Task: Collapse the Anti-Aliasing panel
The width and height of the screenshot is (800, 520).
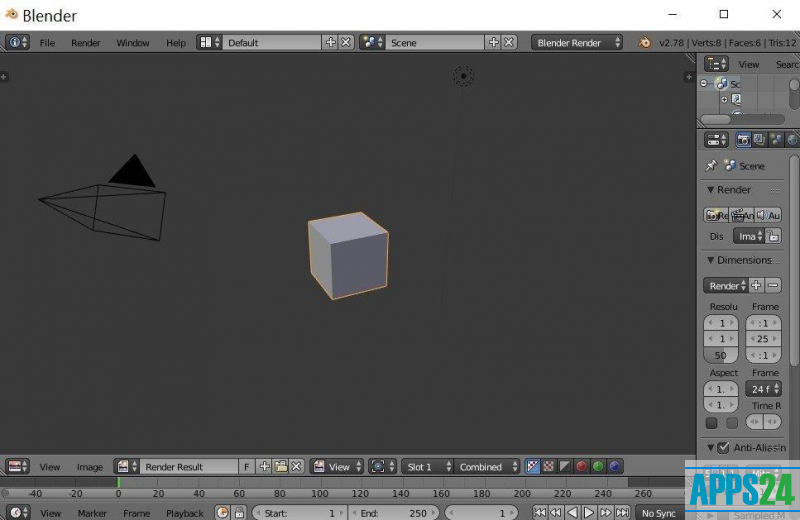Action: click(710, 448)
